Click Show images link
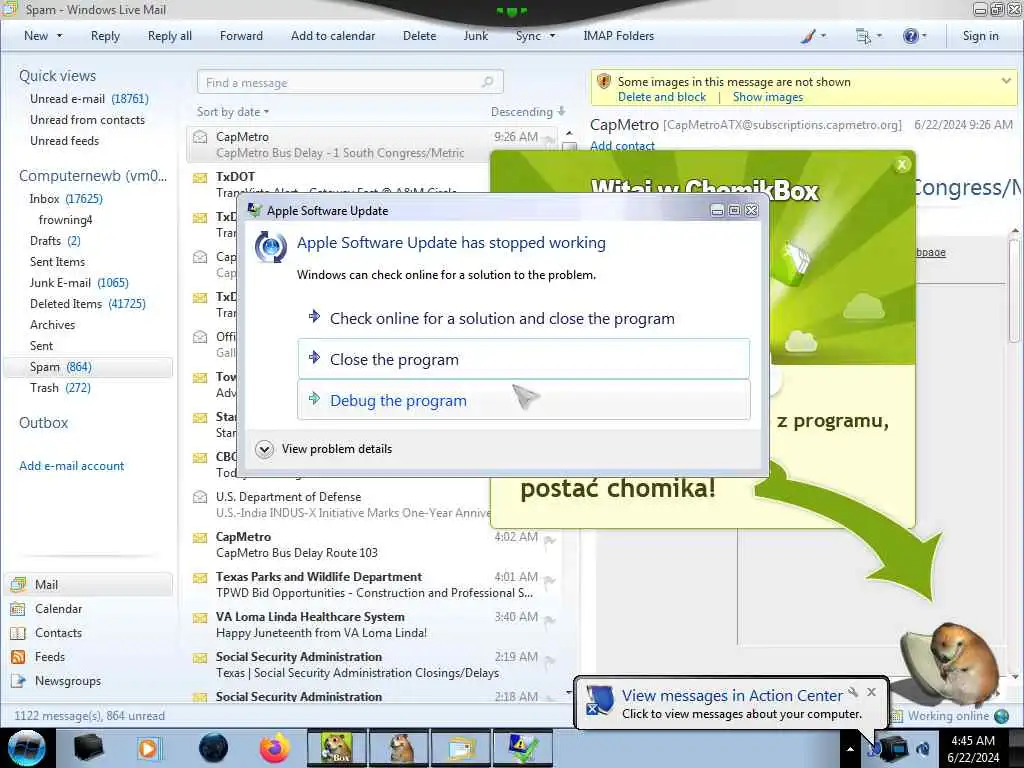This screenshot has height=768, width=1024. (768, 97)
